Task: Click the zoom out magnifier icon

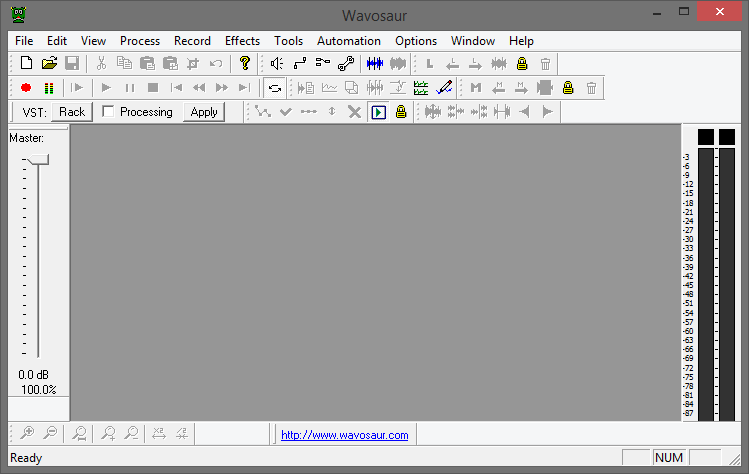Action: [50, 433]
